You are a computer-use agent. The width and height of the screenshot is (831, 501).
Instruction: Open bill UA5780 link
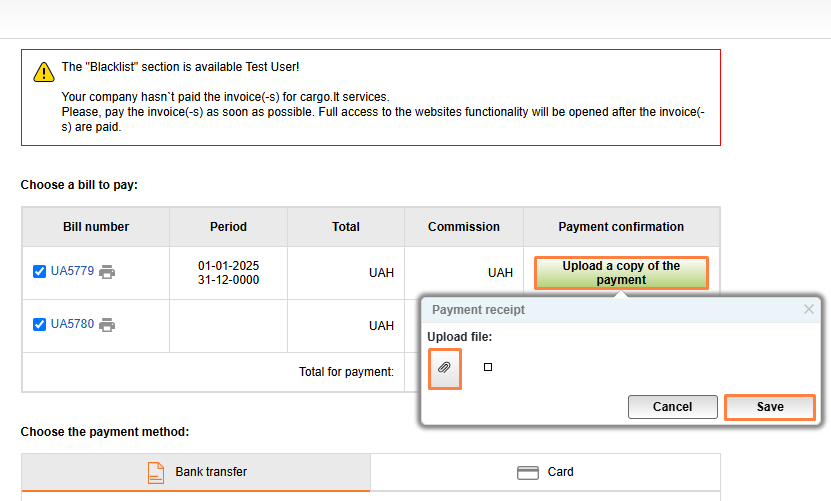(x=72, y=324)
